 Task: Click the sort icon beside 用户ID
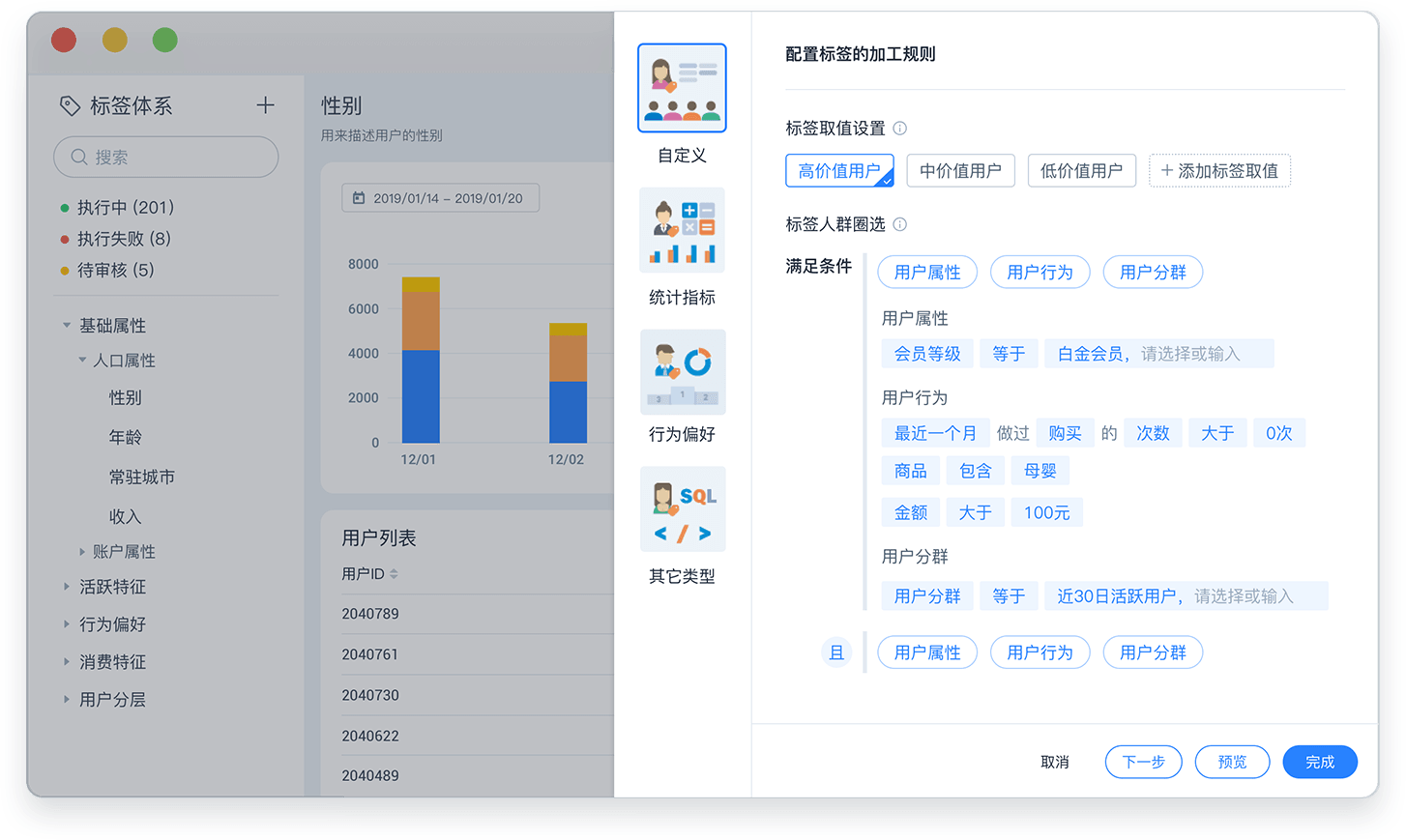(x=394, y=574)
